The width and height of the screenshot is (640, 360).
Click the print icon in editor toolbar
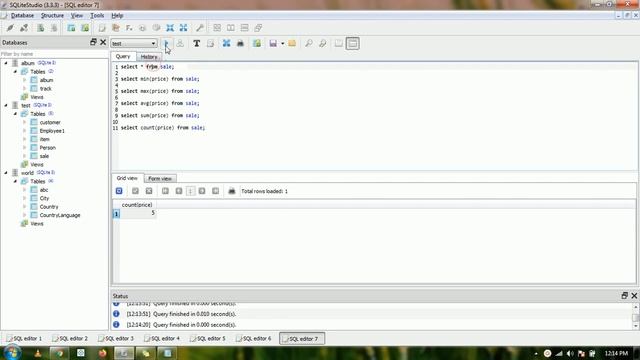[240, 43]
